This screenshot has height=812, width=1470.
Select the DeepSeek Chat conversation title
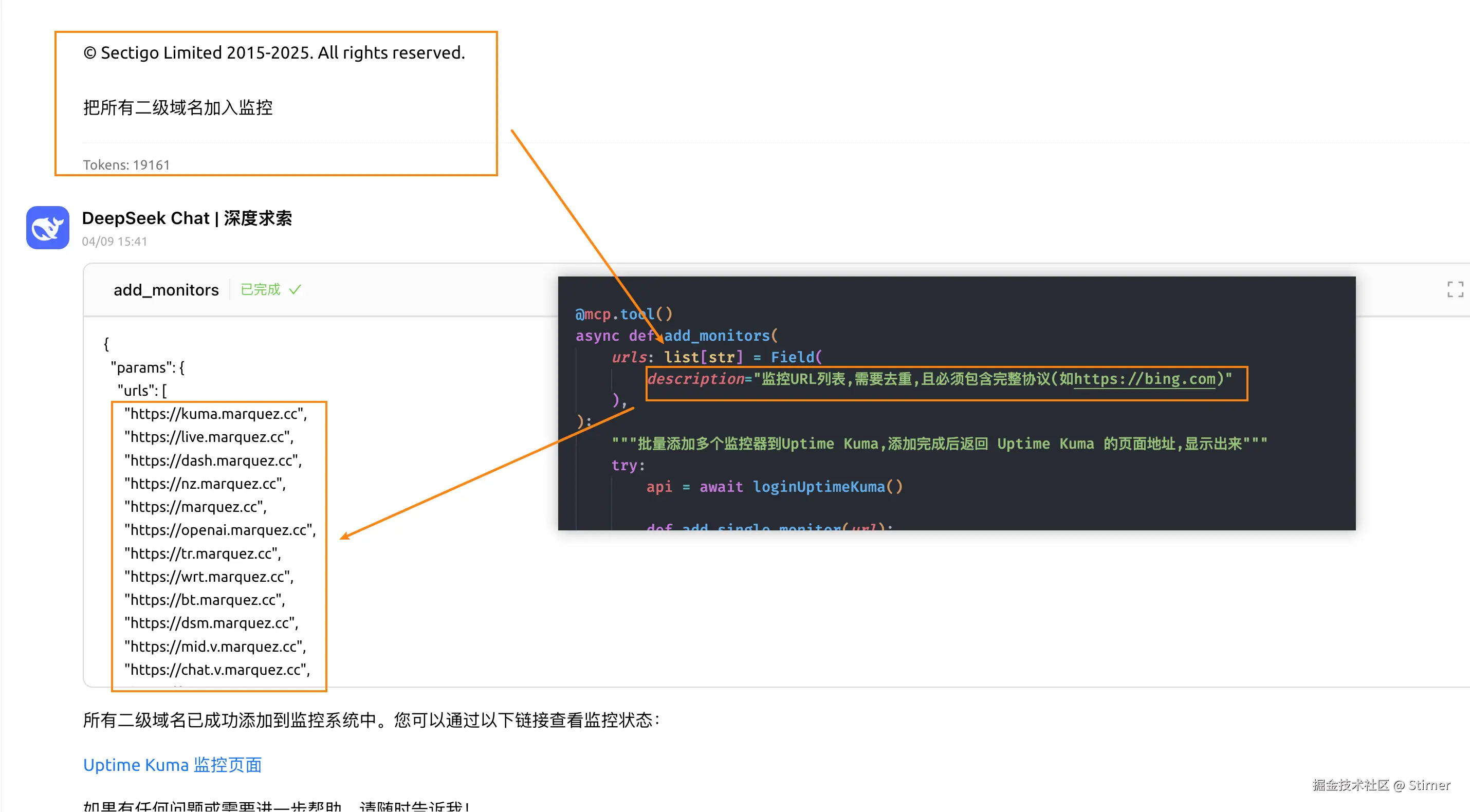187,218
